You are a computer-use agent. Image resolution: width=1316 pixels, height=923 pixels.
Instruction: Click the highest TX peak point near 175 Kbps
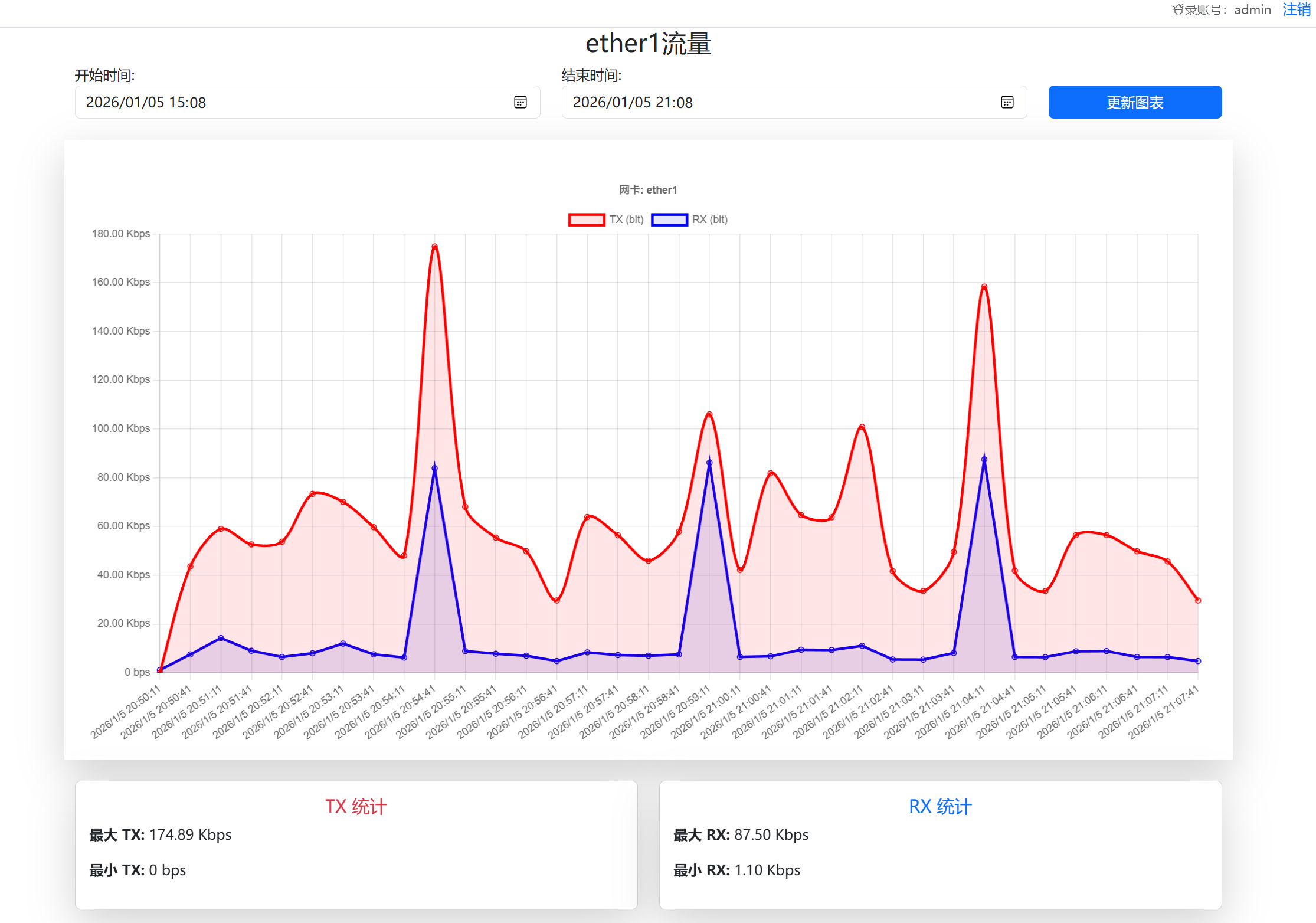click(x=434, y=246)
